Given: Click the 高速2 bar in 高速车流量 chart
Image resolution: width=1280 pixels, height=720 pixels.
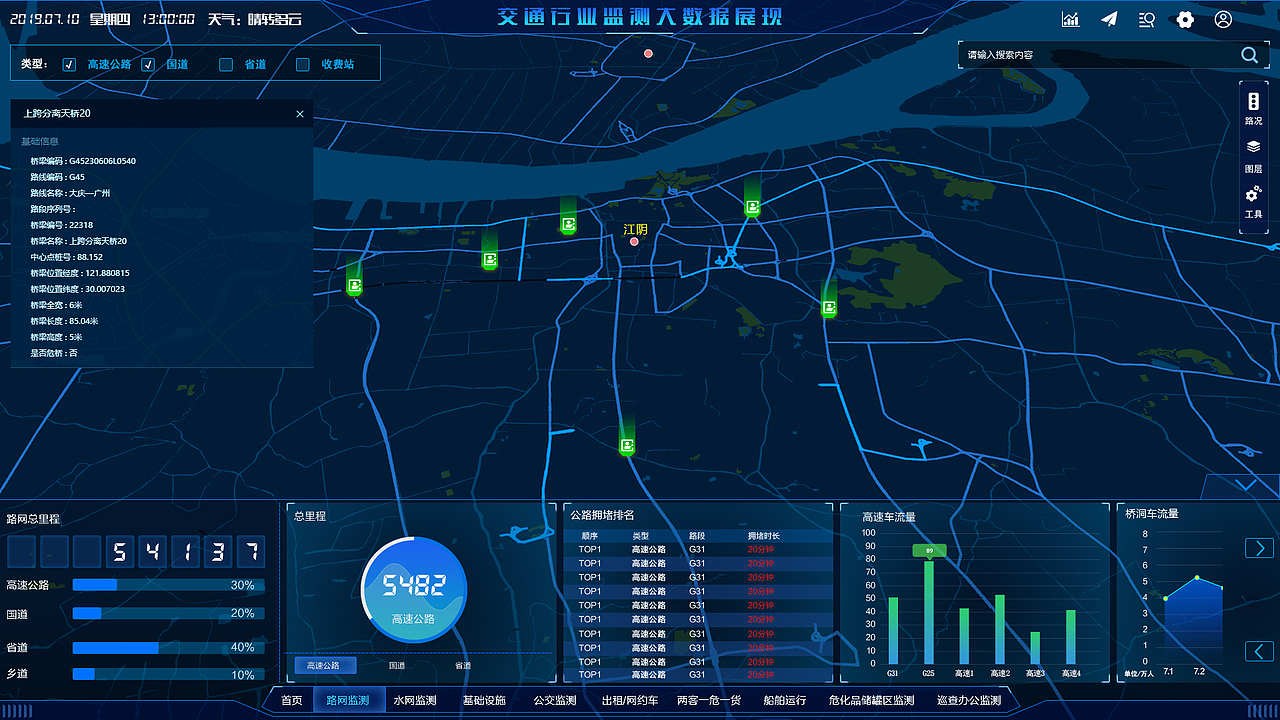Looking at the screenshot, I should tap(1000, 629).
